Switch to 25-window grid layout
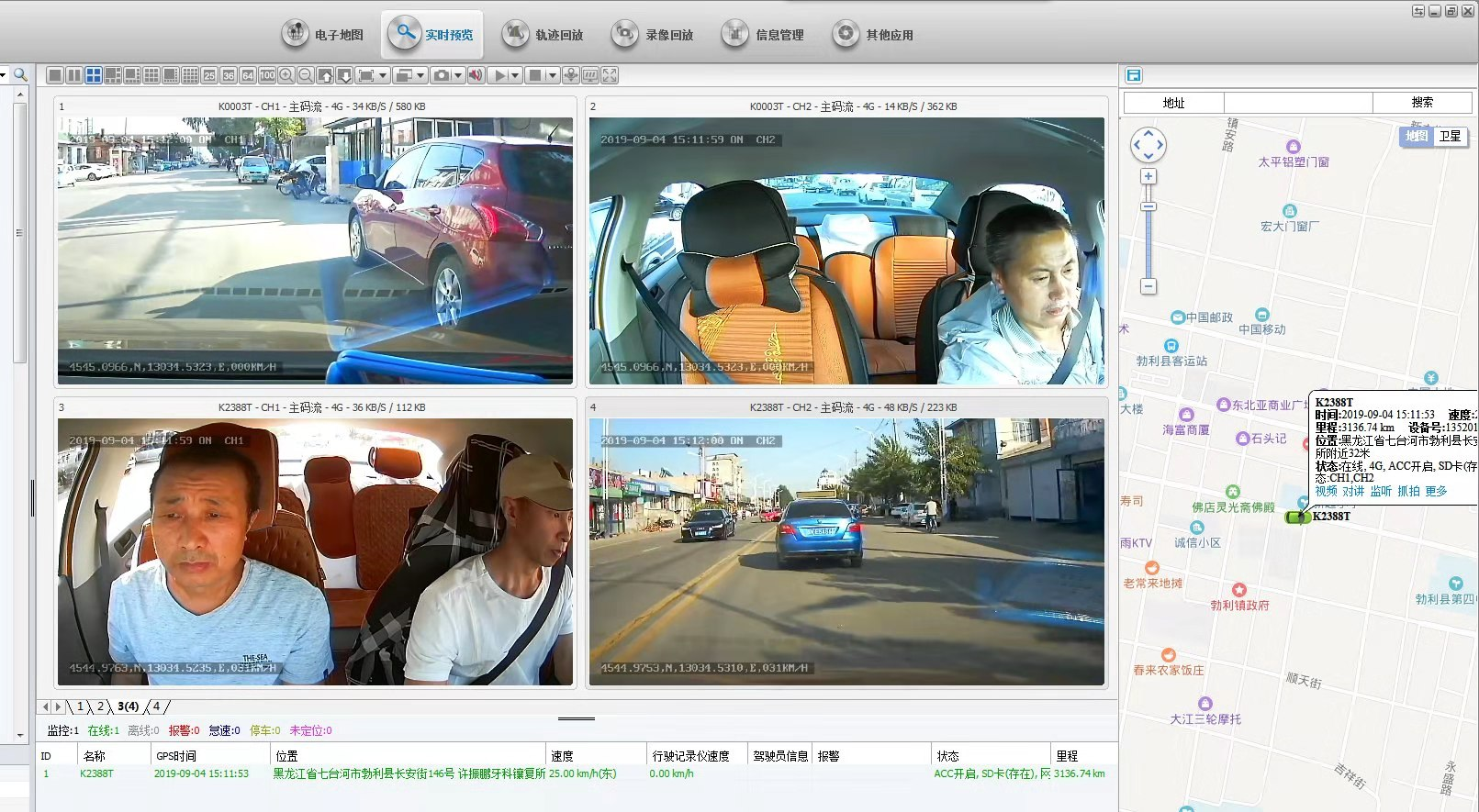The image size is (1479, 812). coord(209,75)
